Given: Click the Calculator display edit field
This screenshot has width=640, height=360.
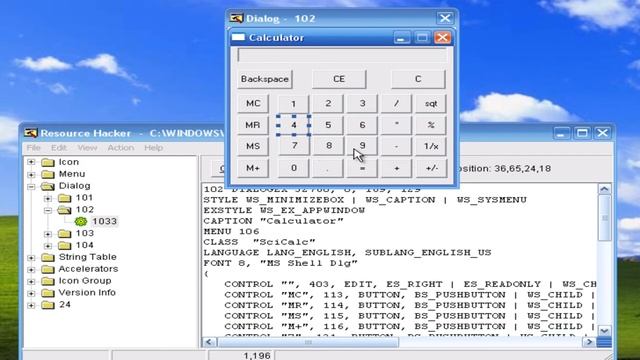Looking at the screenshot, I should pyautogui.click(x=342, y=56).
